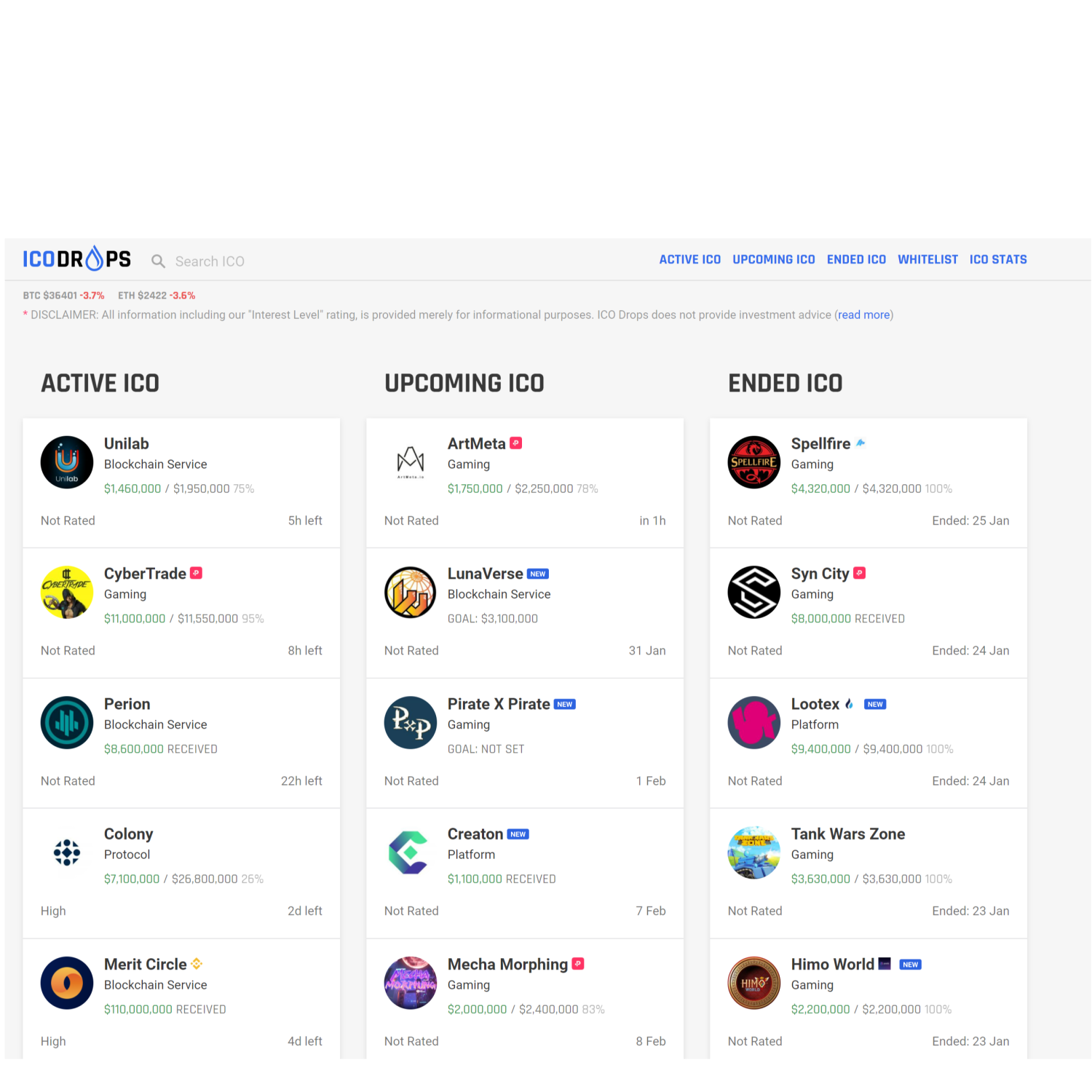Click the search magnifier icon
1092x1092 pixels.
coord(158,261)
